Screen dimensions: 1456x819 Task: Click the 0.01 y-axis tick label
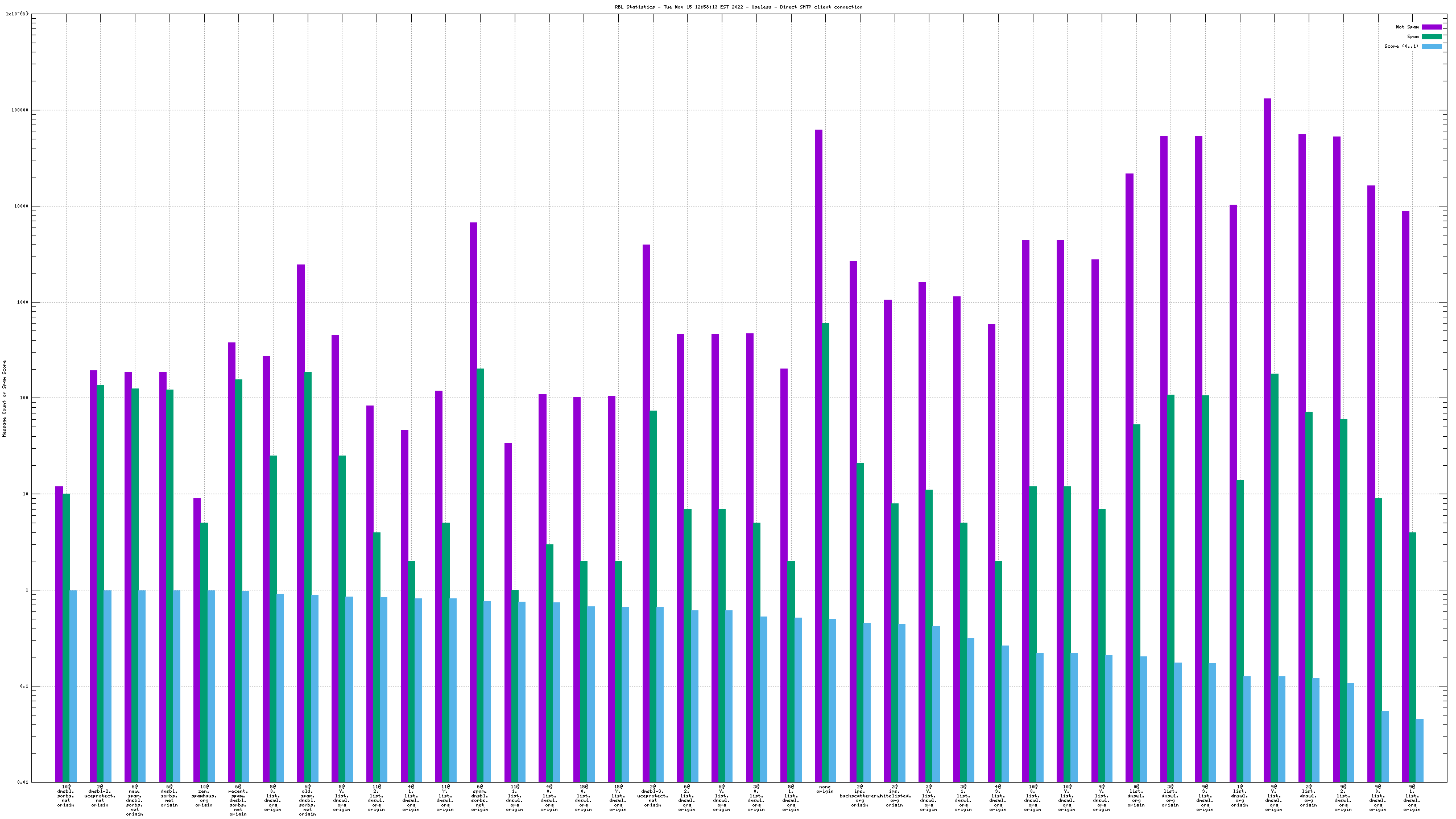pyautogui.click(x=22, y=782)
